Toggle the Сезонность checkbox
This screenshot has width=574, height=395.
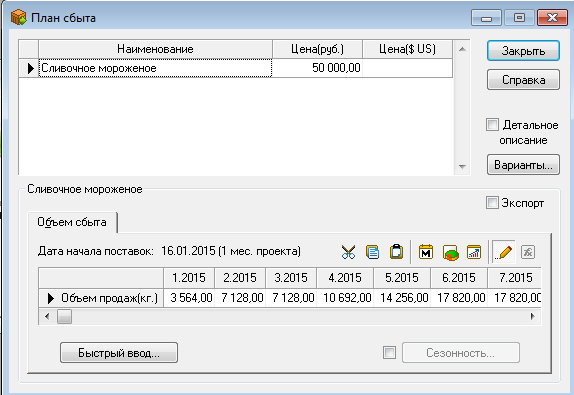click(389, 353)
